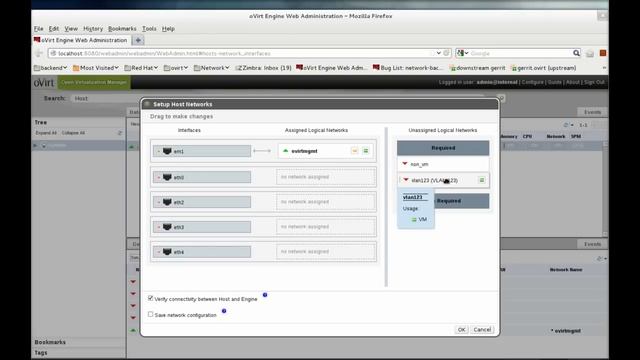Collapse the eth1 interface expander
This screenshot has height=360, width=640.
[x=158, y=151]
